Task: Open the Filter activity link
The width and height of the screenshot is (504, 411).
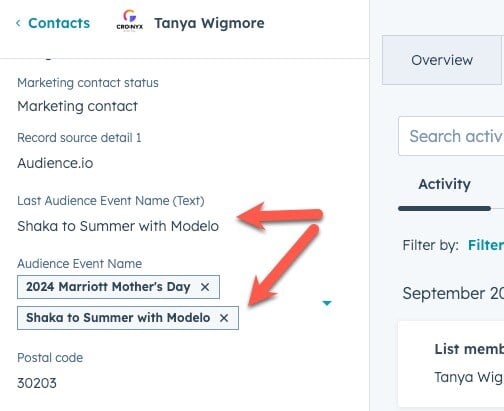Action: (x=486, y=245)
